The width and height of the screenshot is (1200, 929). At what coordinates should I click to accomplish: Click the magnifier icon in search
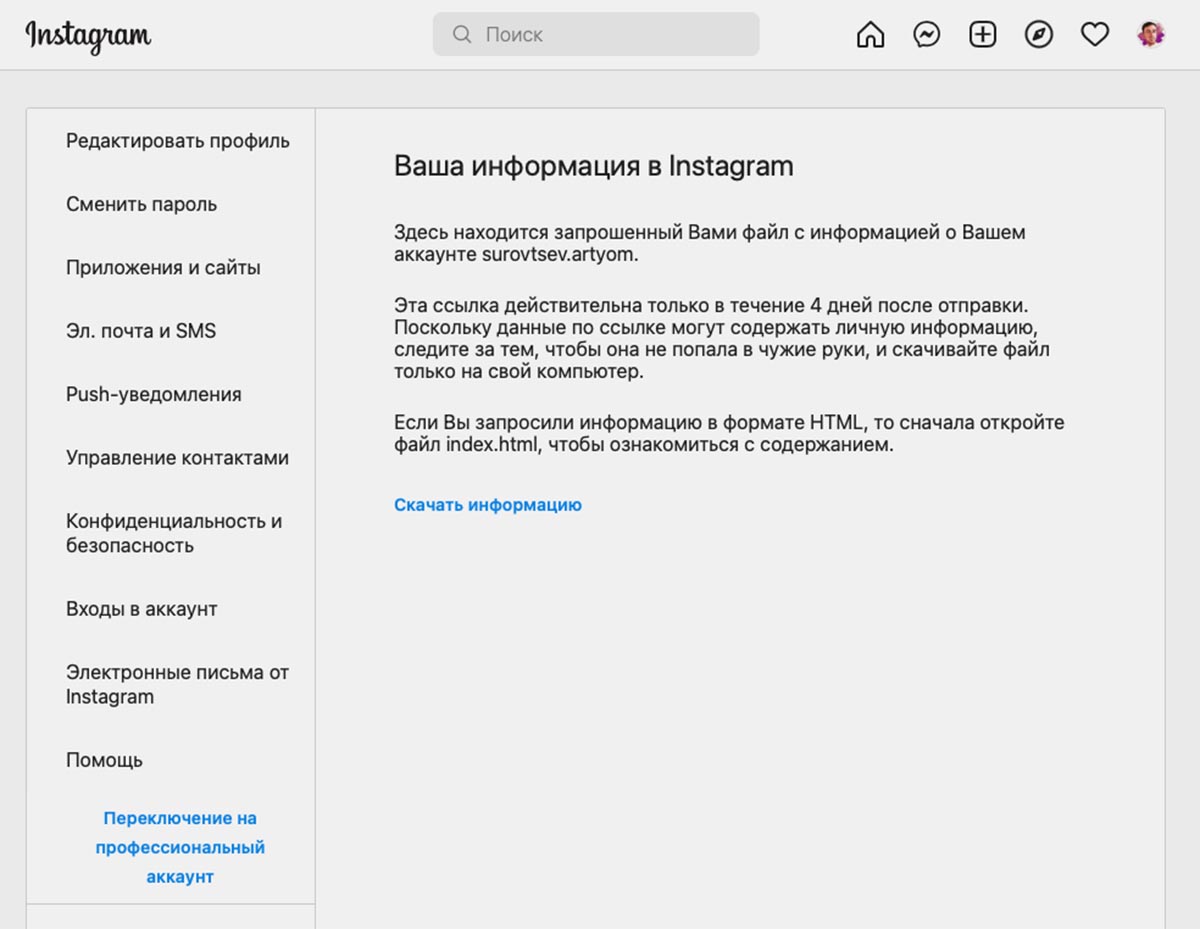pyautogui.click(x=462, y=34)
